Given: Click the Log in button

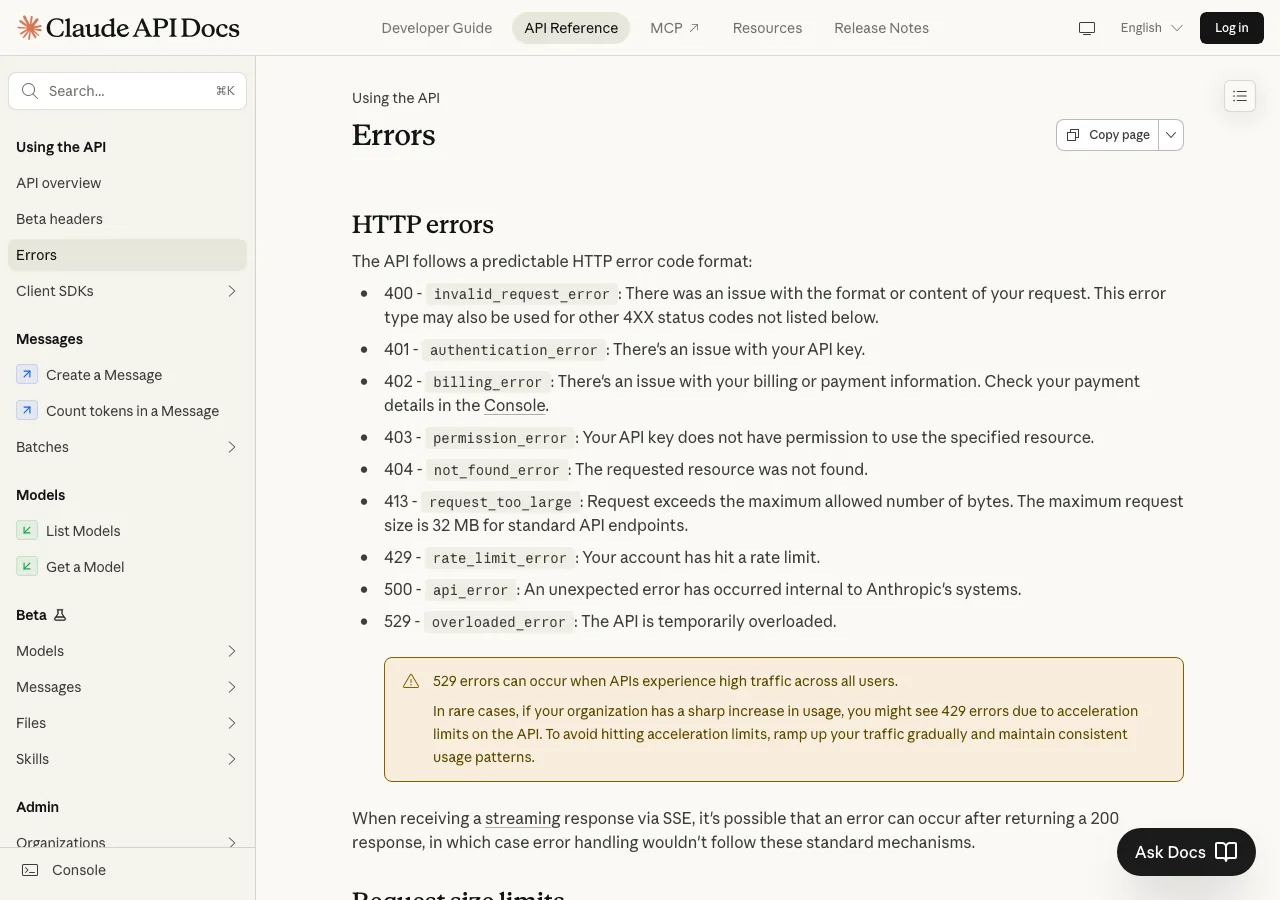Looking at the screenshot, I should 1232,28.
